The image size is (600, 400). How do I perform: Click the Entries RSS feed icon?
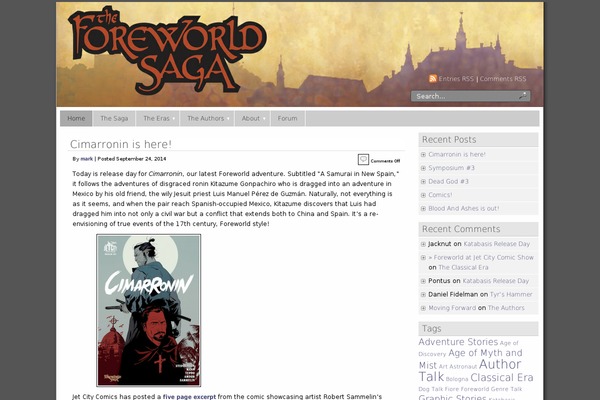point(433,78)
